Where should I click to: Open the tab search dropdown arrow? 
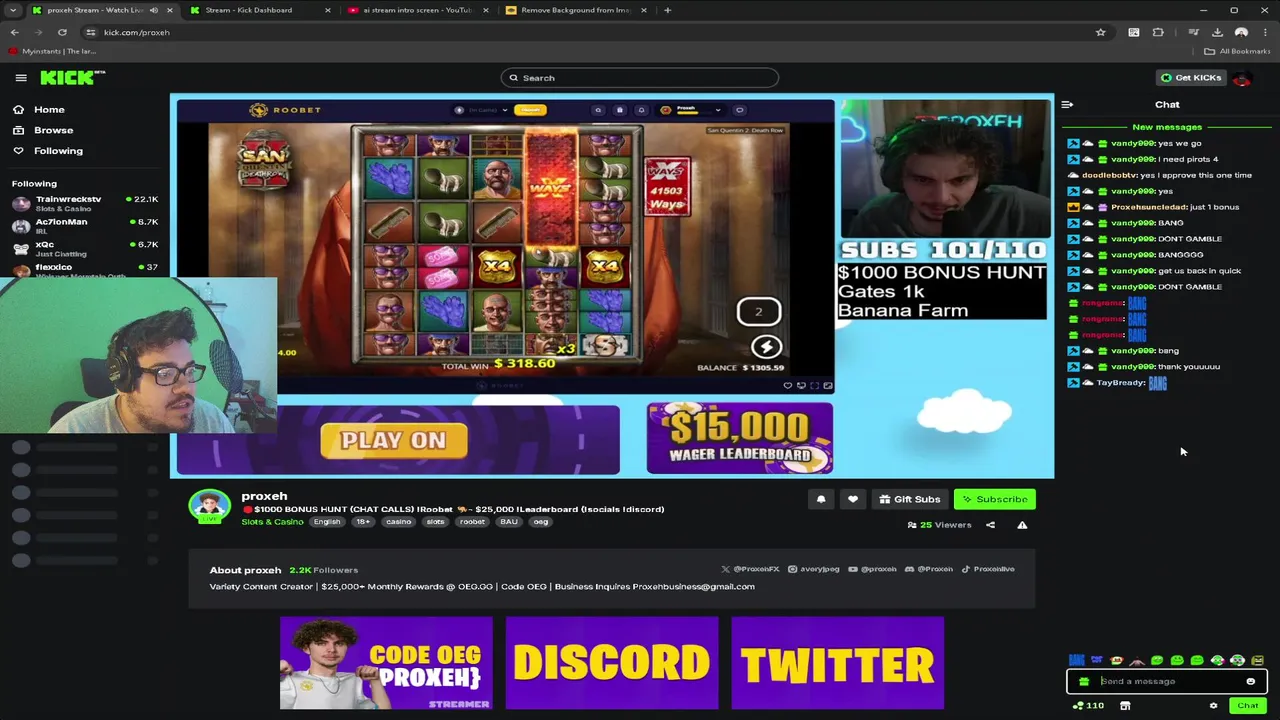tap(13, 10)
